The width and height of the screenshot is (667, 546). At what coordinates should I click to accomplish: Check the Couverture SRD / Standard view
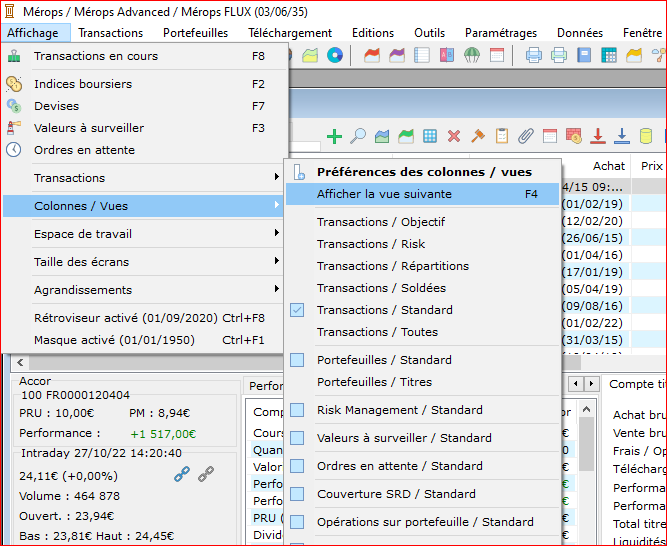tap(297, 494)
